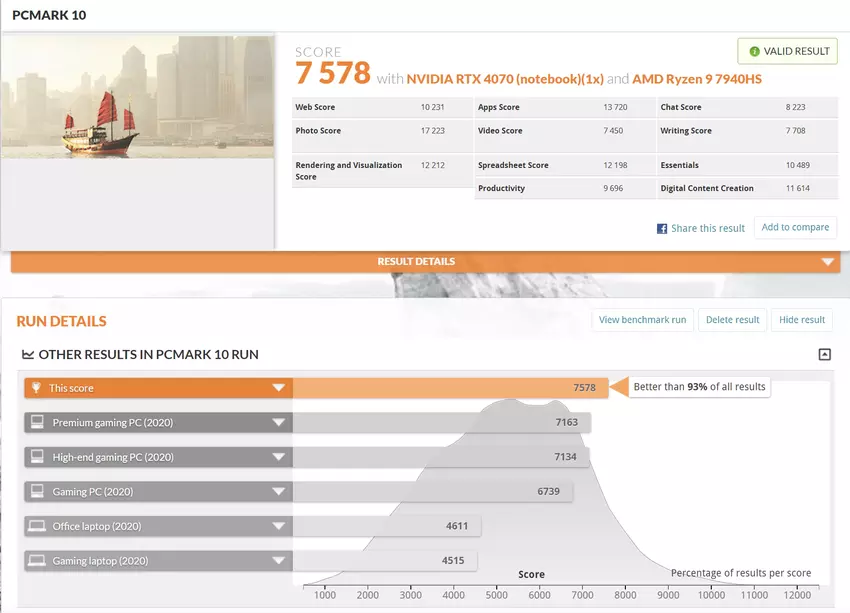Click the PCMark 10 ship thumbnail image
The height and width of the screenshot is (613, 850).
(x=138, y=97)
